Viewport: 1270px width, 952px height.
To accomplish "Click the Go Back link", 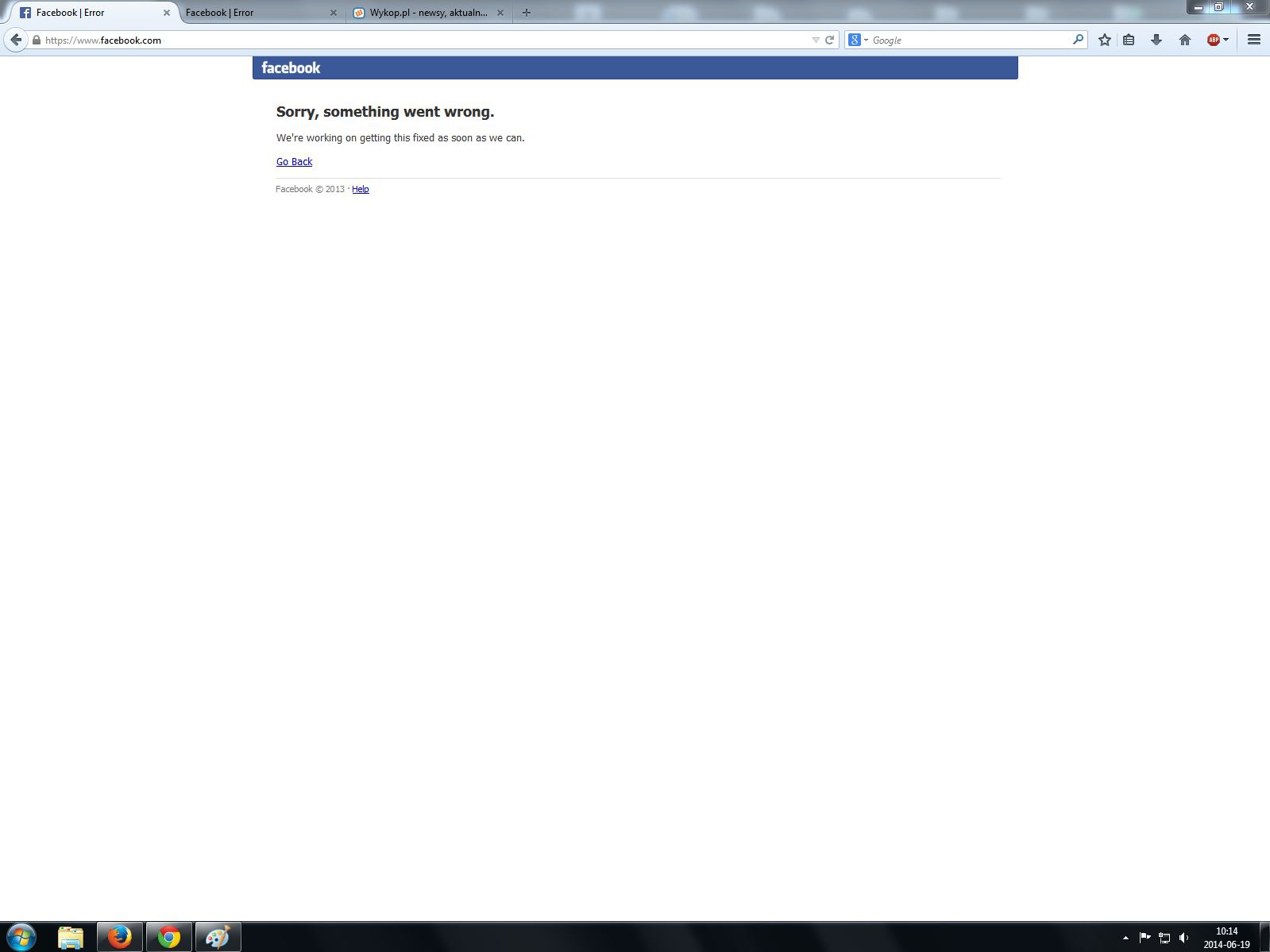I will click(x=294, y=162).
